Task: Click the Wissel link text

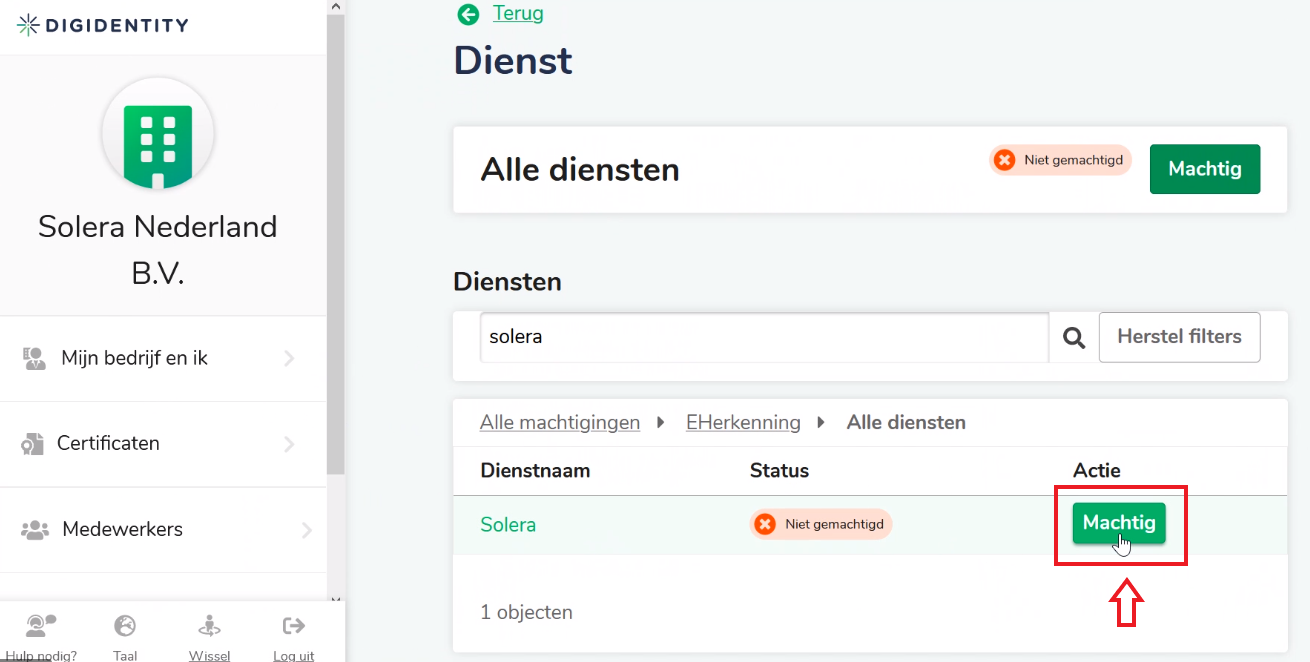Action: pos(210,656)
